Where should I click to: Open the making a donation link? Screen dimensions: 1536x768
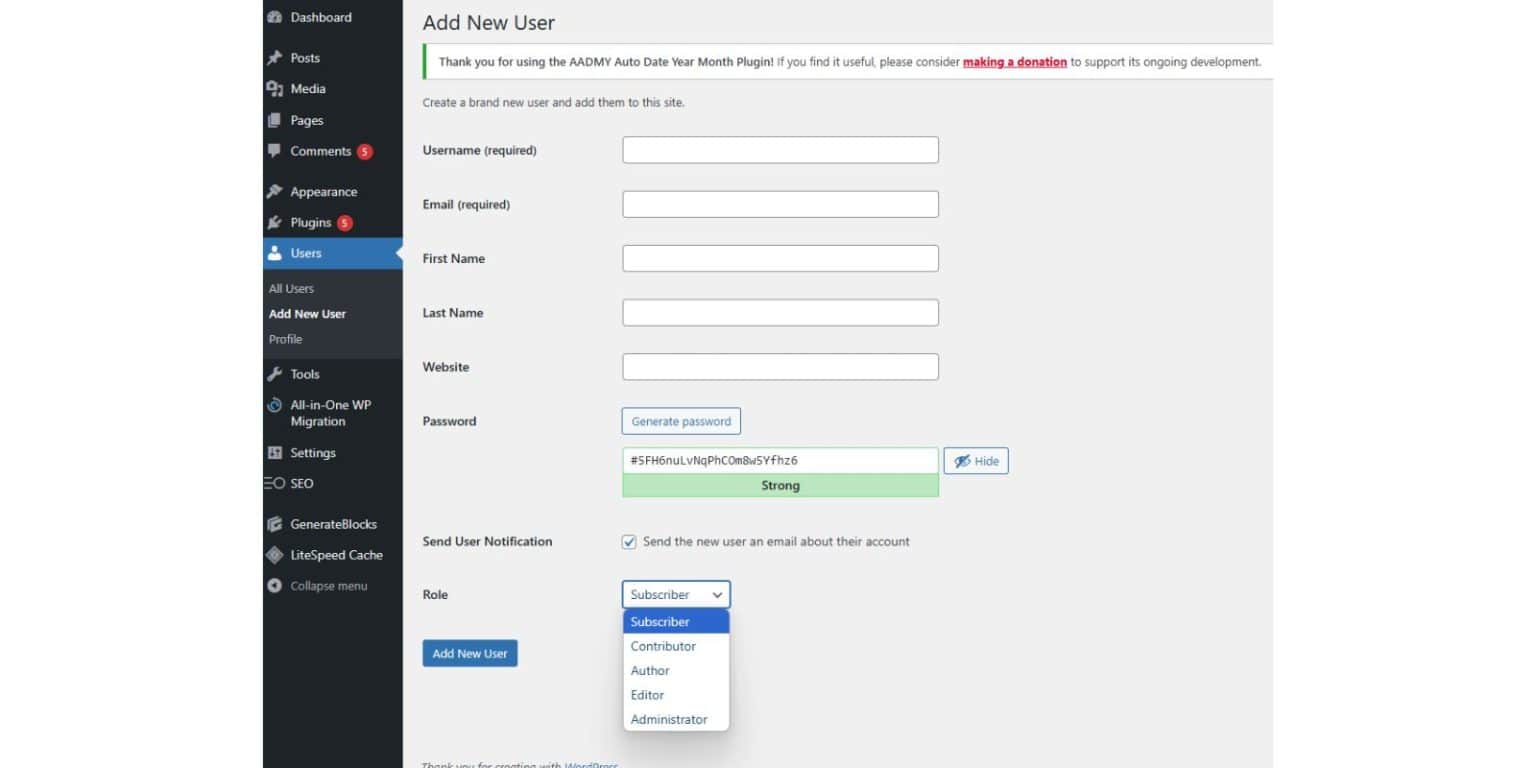tap(1014, 61)
